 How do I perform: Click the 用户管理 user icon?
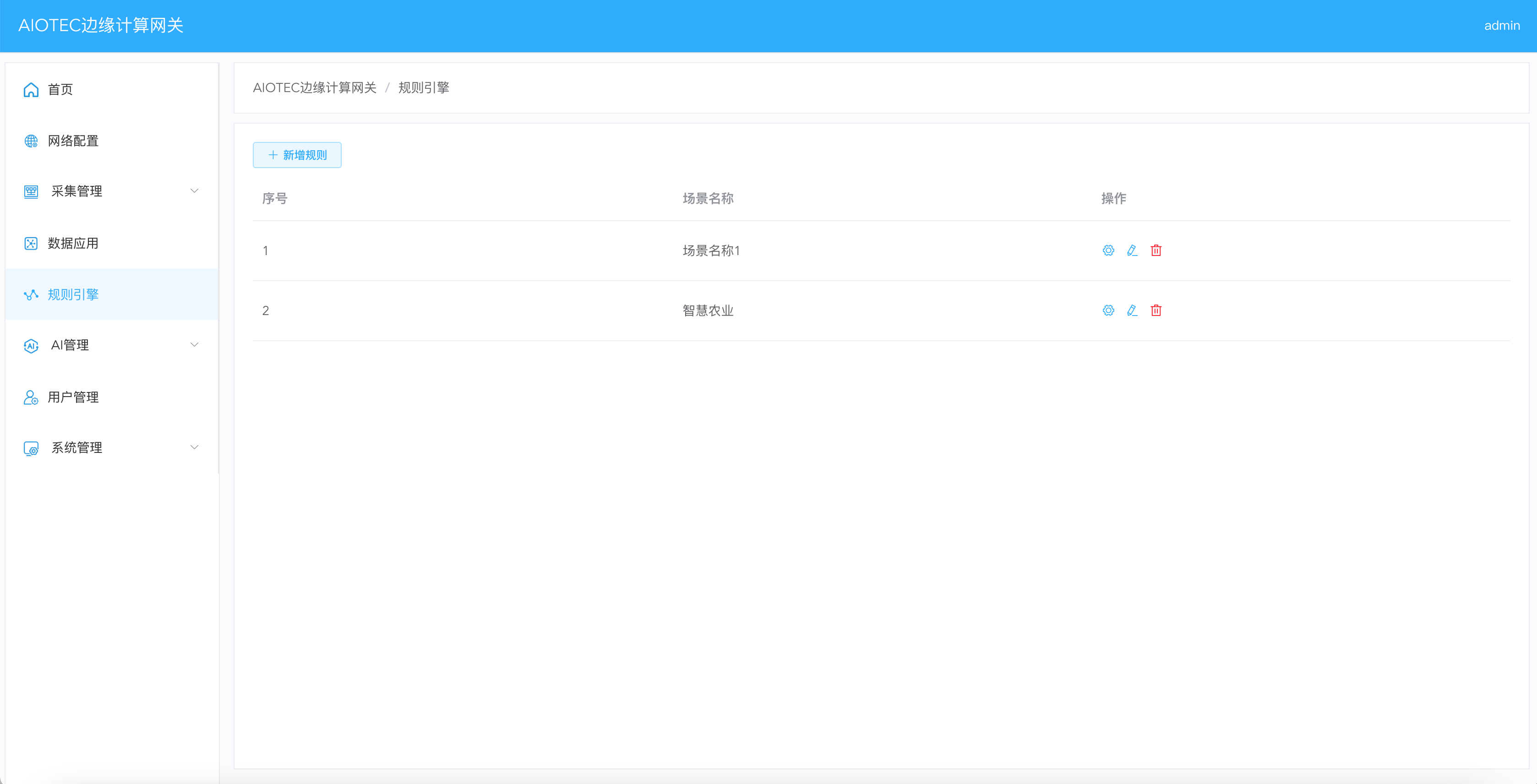point(31,397)
